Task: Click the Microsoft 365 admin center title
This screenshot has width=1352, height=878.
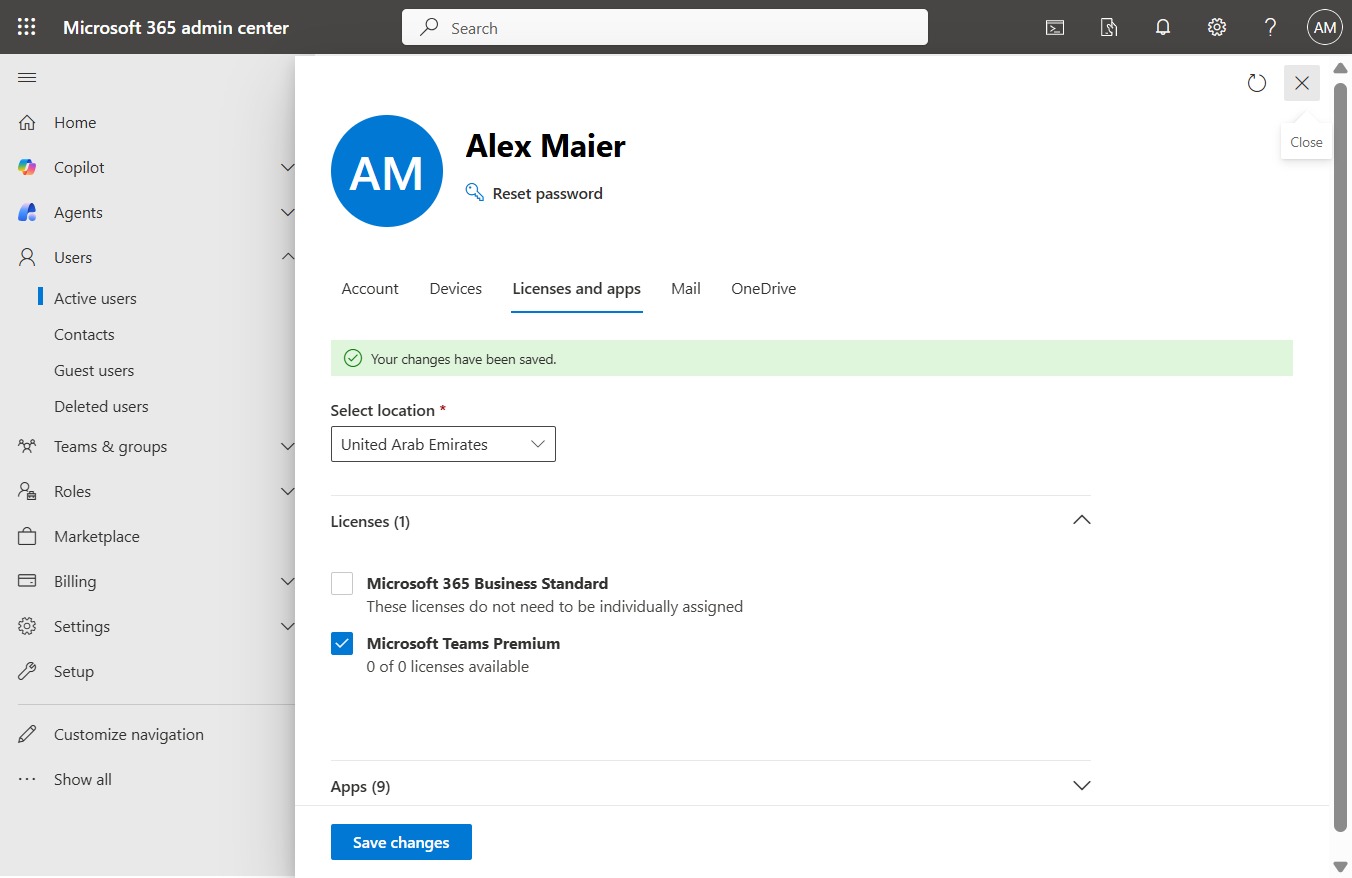Action: (176, 27)
